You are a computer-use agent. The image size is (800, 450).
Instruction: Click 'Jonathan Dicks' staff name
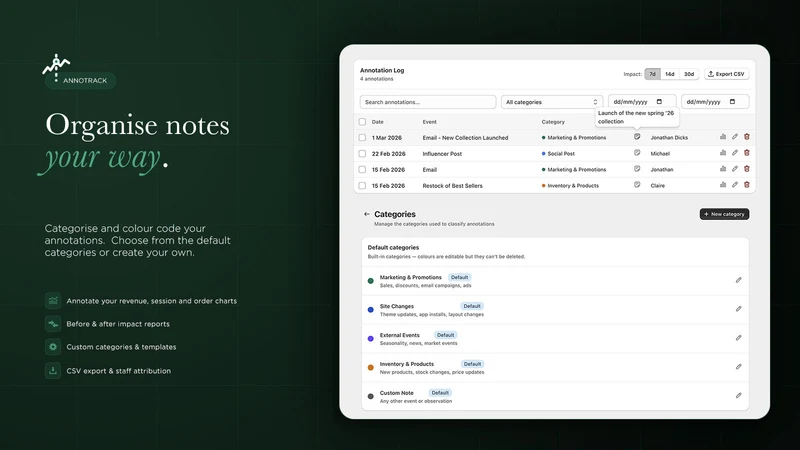(669, 138)
